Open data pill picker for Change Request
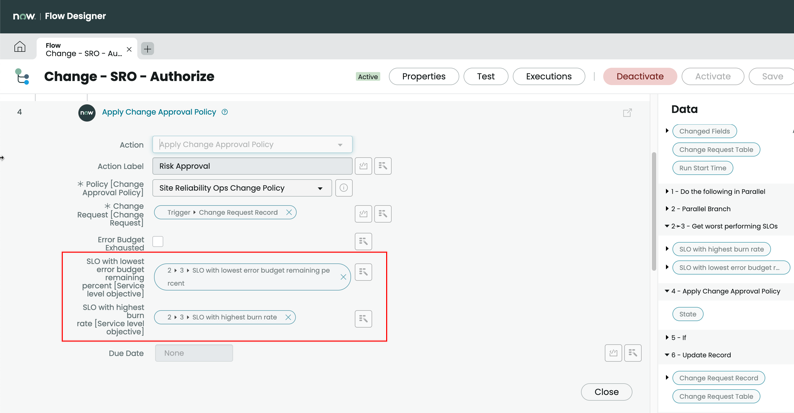This screenshot has height=413, width=794. [x=383, y=214]
